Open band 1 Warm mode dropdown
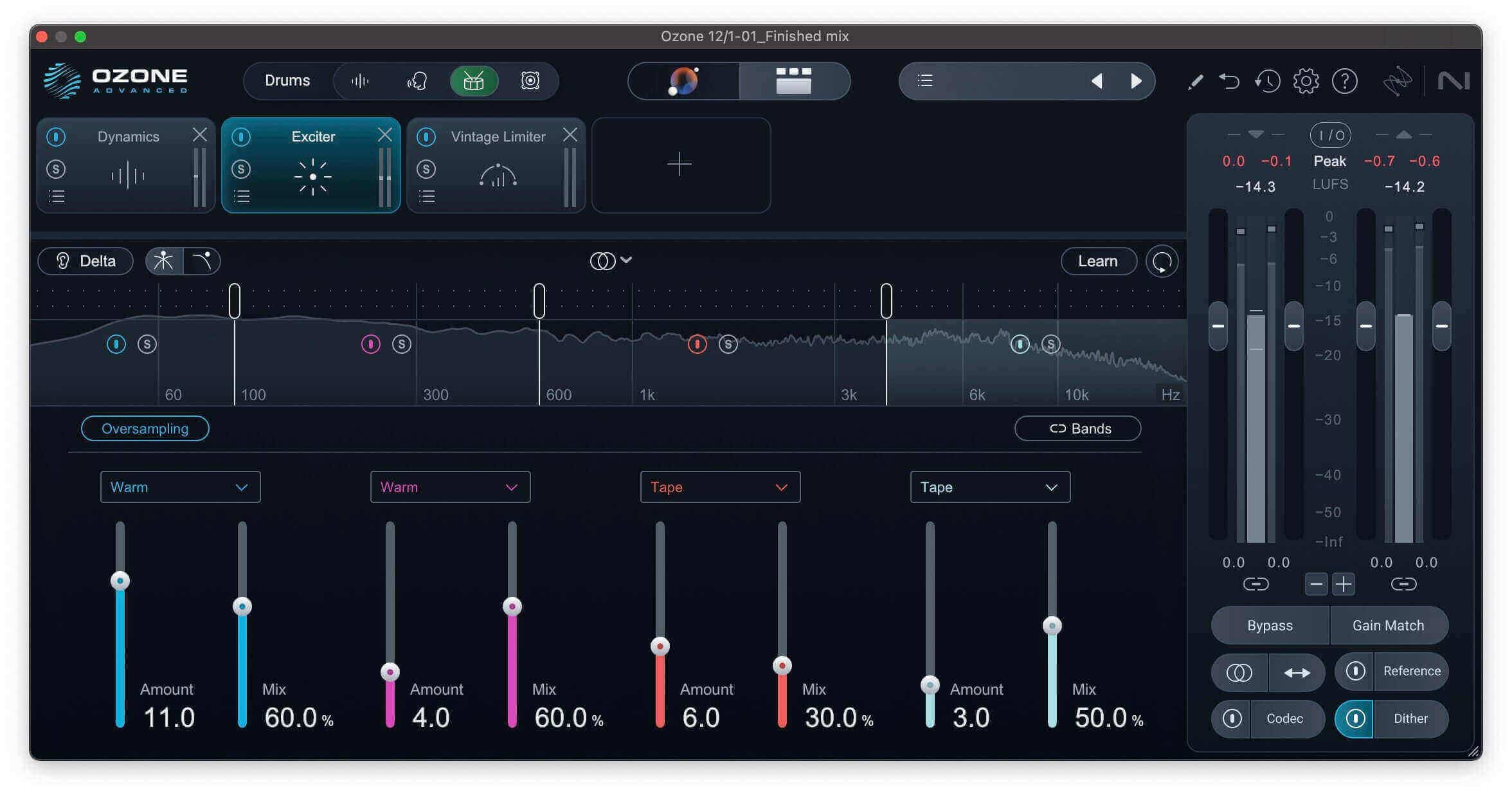The image size is (1512, 795). (x=180, y=487)
